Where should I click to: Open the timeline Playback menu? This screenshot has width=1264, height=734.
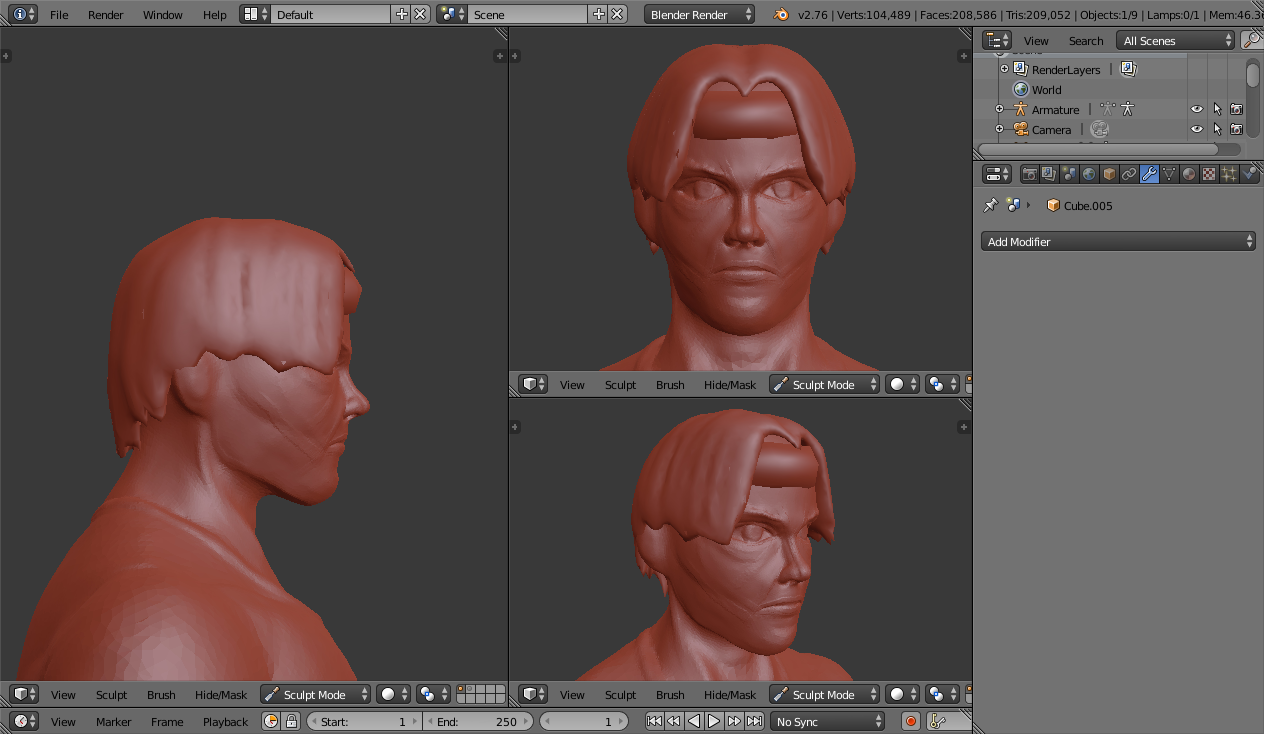225,721
